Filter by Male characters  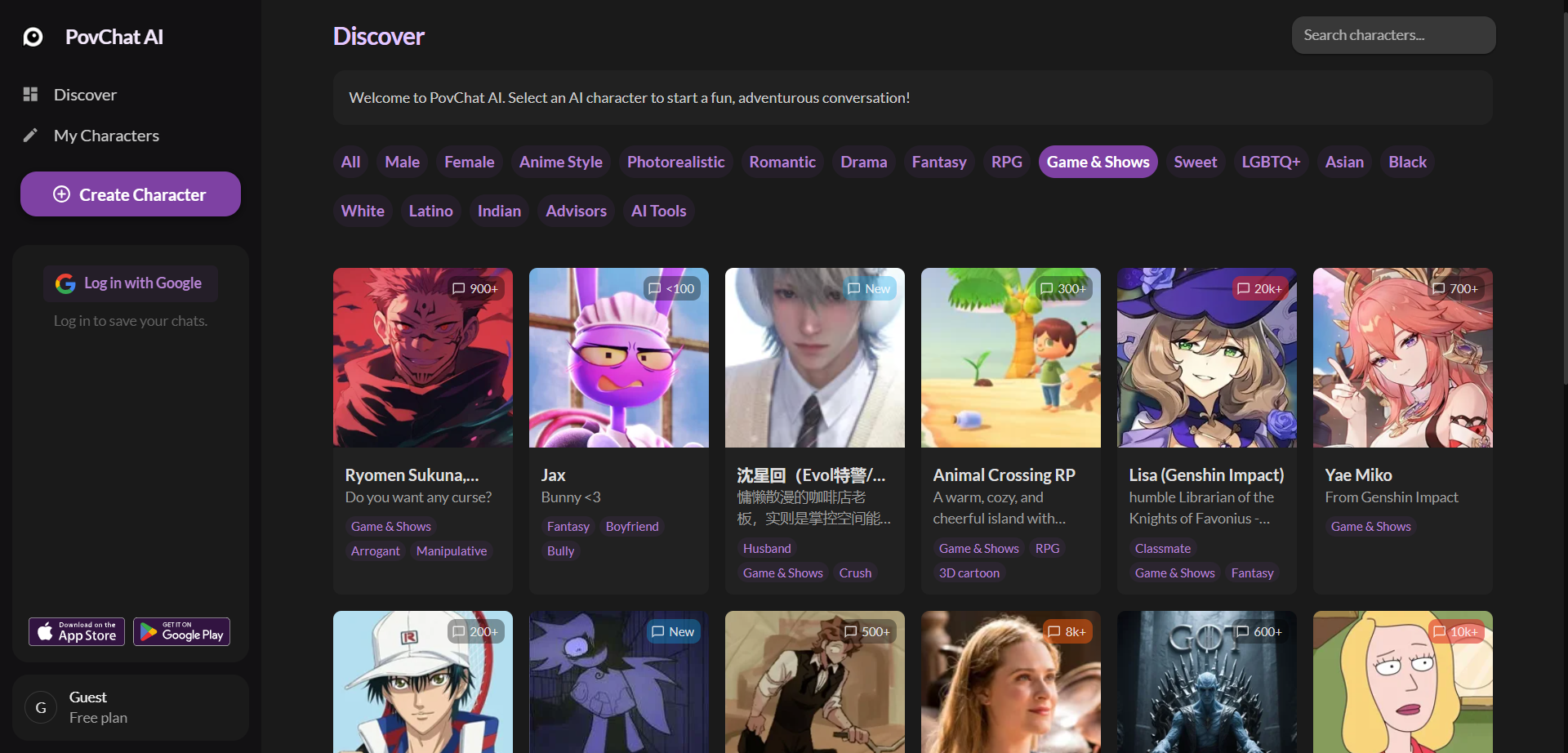pos(402,162)
